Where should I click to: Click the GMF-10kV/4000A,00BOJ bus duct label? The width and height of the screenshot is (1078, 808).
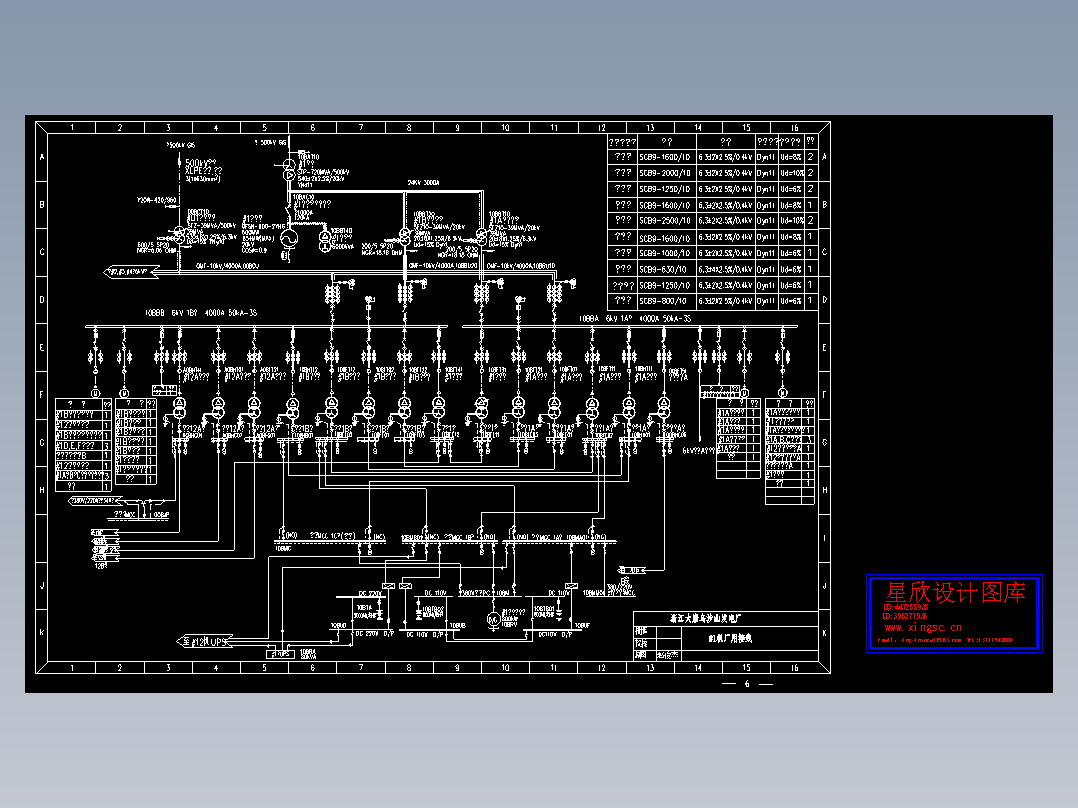pos(227,266)
